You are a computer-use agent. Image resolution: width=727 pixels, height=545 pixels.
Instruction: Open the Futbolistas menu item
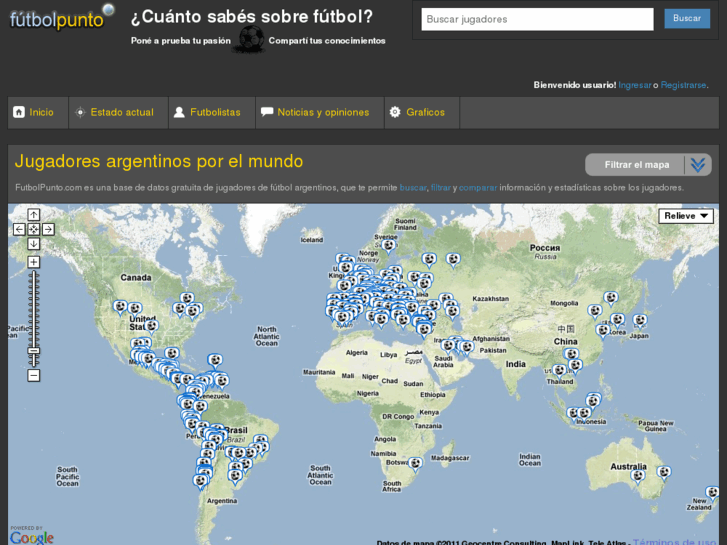(x=212, y=112)
